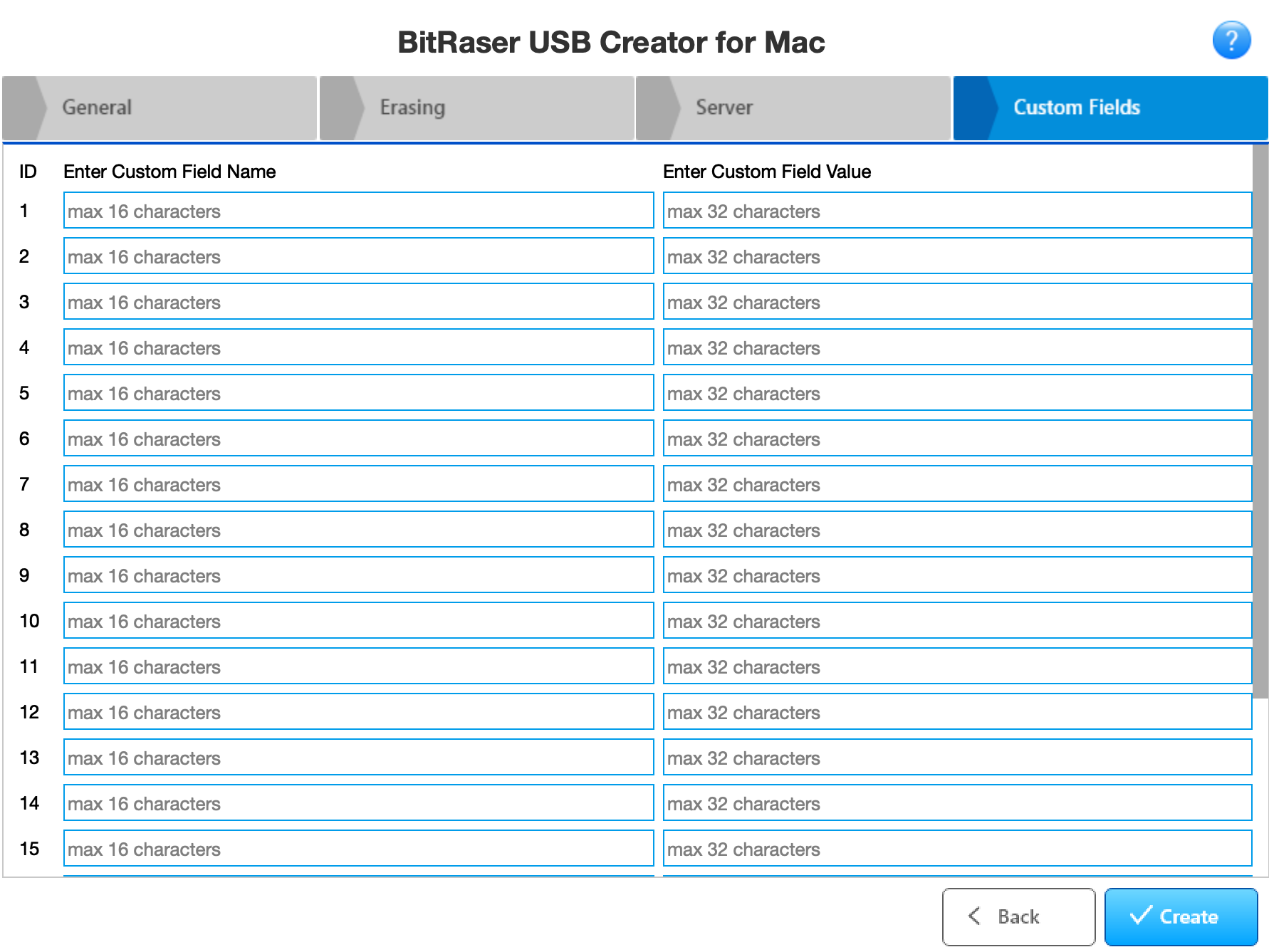Click the Create button
This screenshot has height=952, width=1269.
1181,916
